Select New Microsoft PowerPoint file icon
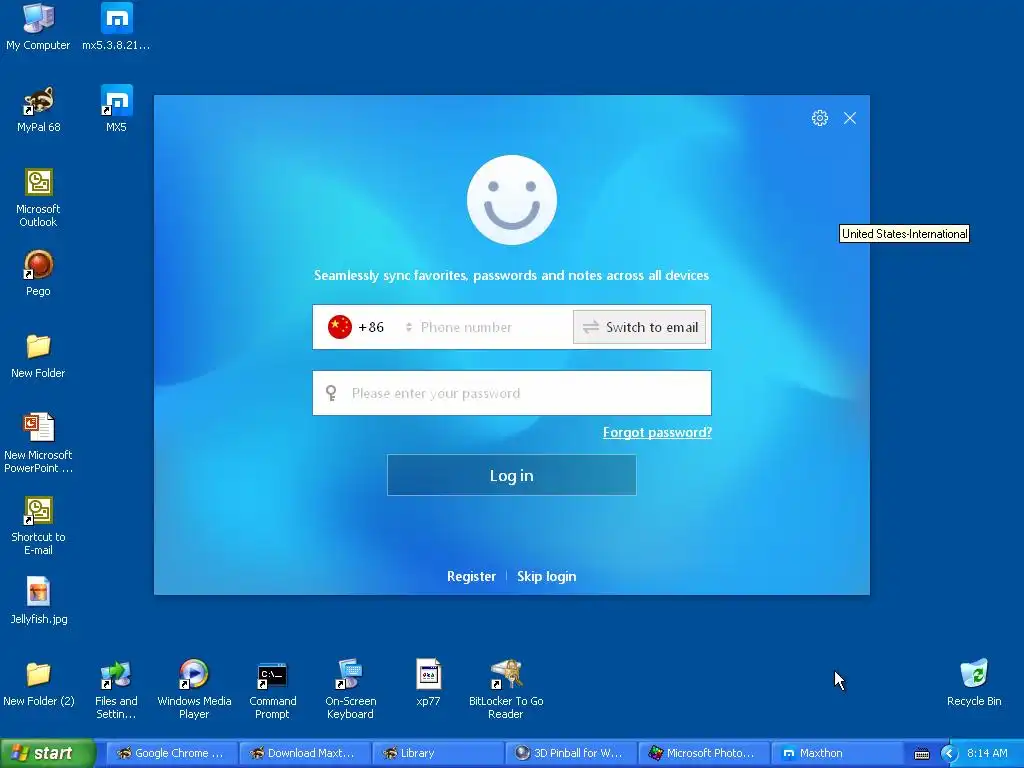 tap(38, 443)
